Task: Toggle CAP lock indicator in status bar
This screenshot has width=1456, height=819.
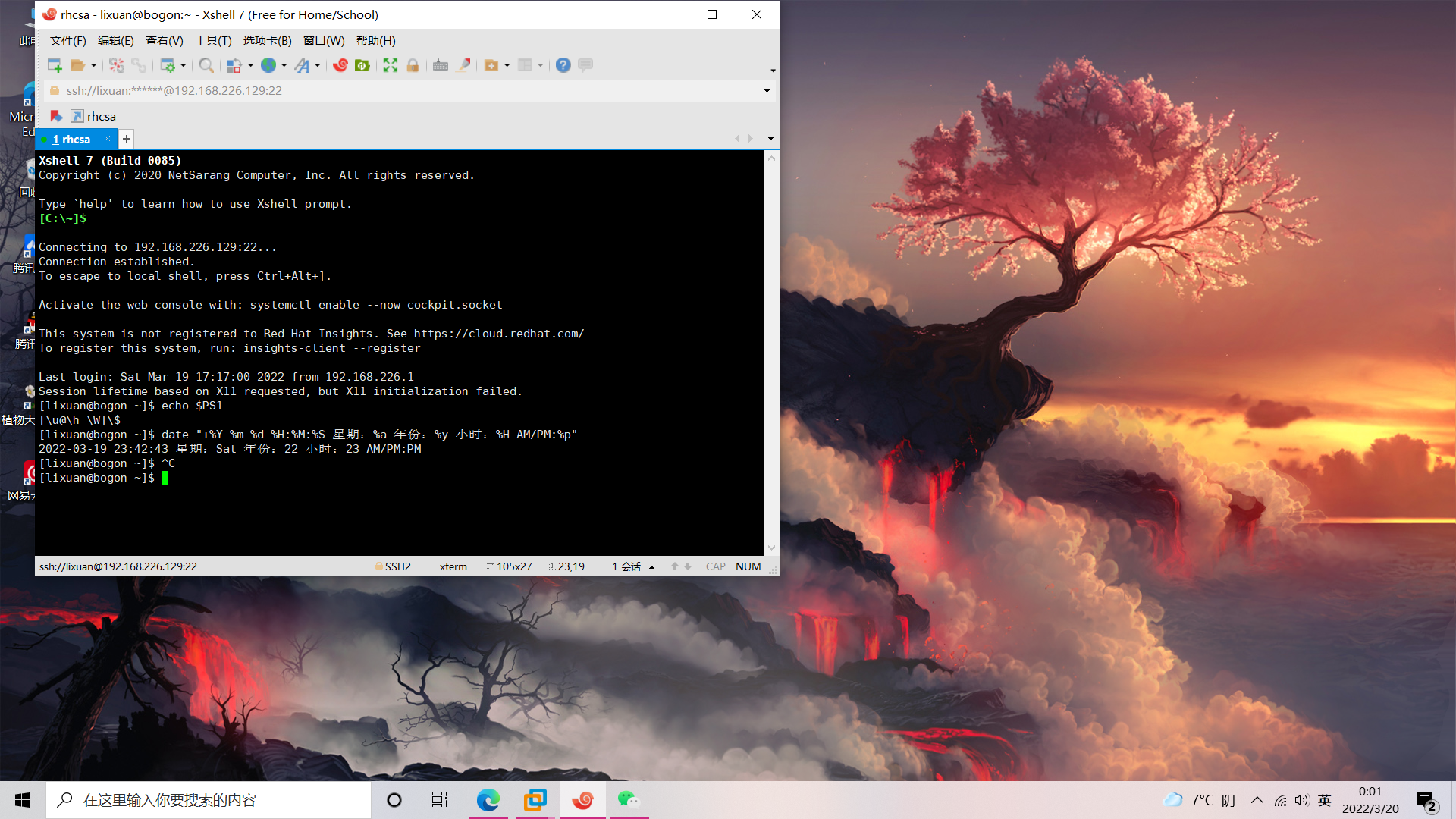Action: tap(715, 566)
